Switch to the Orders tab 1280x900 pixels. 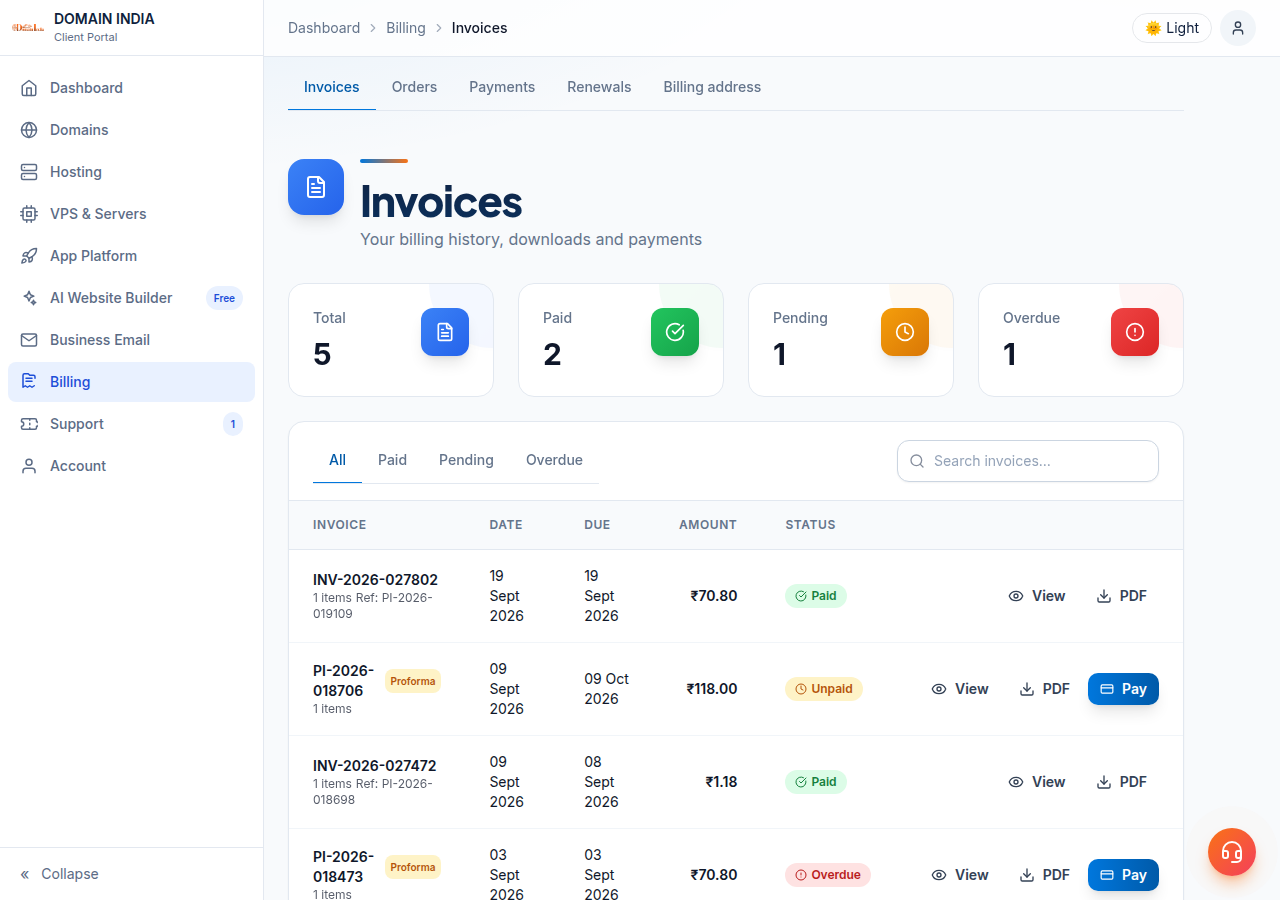tap(414, 87)
